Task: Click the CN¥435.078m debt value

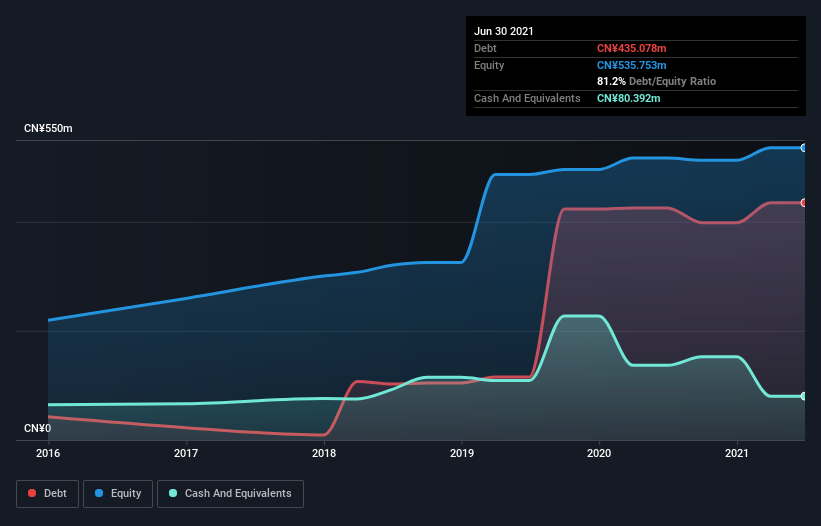Action: click(631, 48)
